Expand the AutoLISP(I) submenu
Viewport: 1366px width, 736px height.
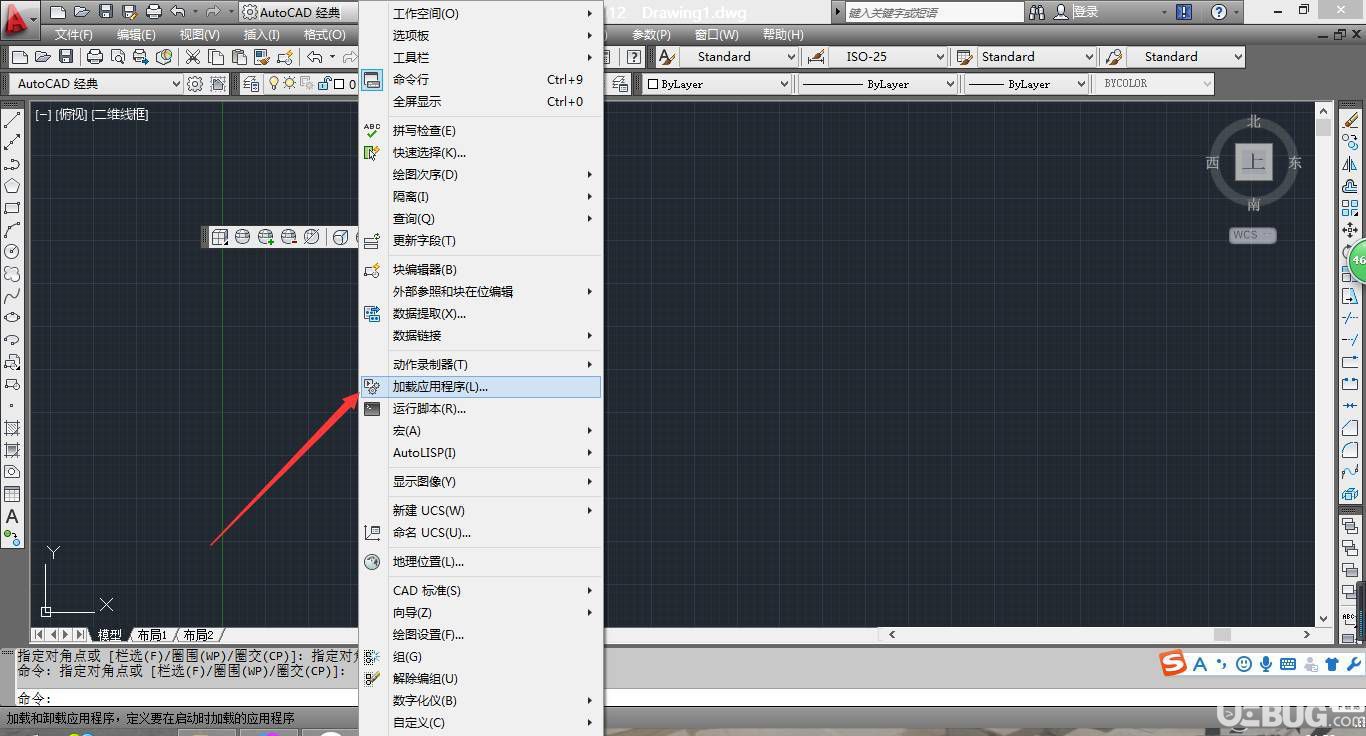[481, 453]
